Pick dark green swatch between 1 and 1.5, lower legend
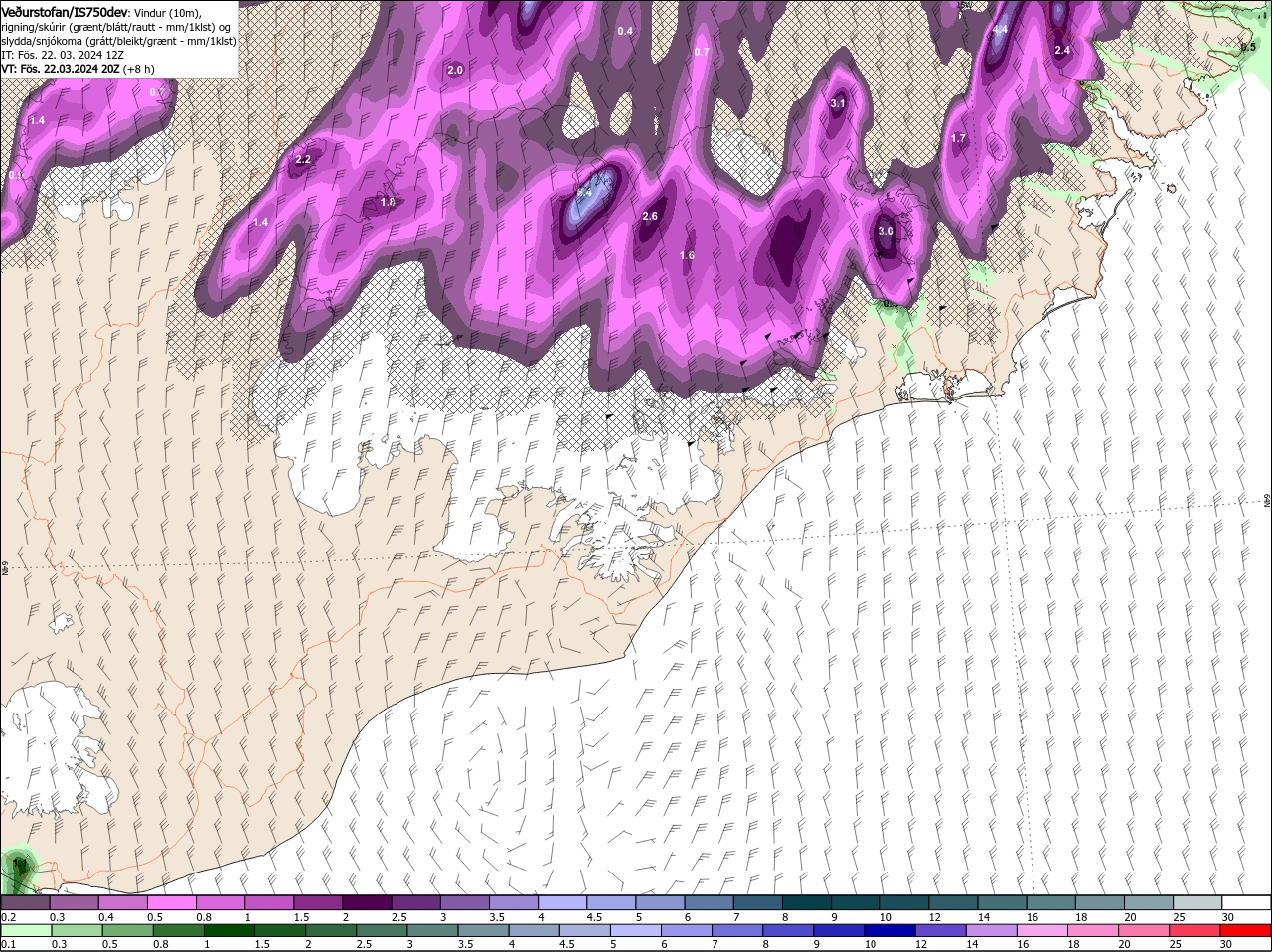Image resolution: width=1272 pixels, height=952 pixels. 229,930
